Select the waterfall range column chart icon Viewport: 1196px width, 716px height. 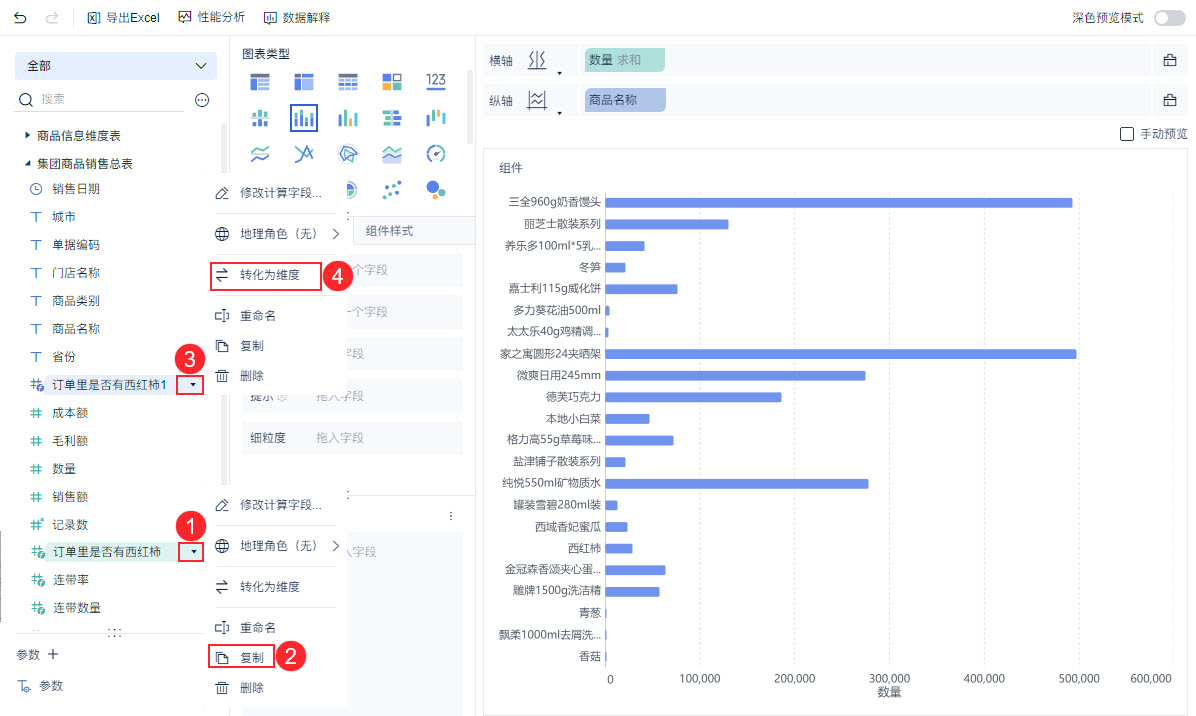(436, 117)
